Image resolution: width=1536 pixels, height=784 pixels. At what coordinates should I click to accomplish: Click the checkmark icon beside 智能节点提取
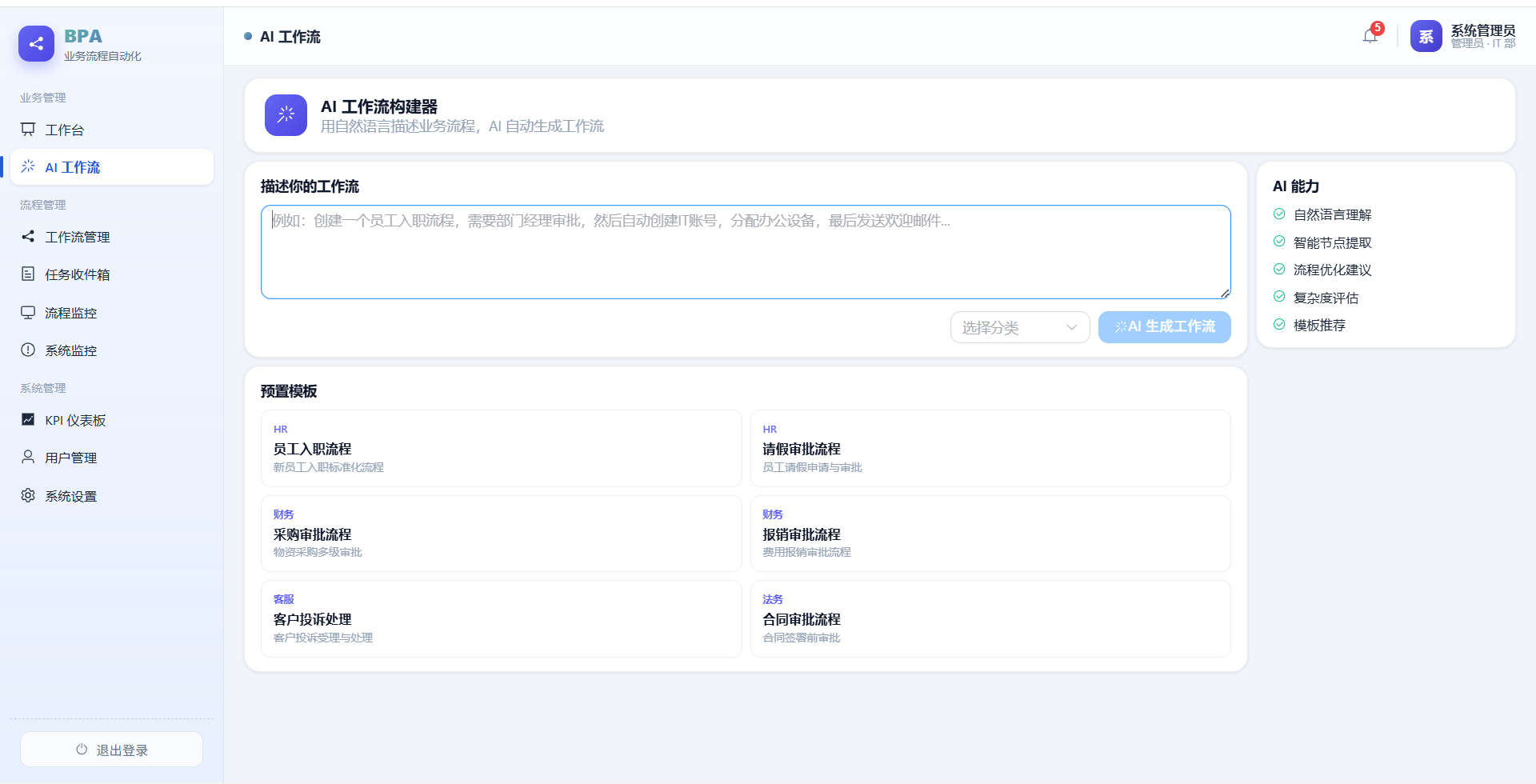point(1279,242)
